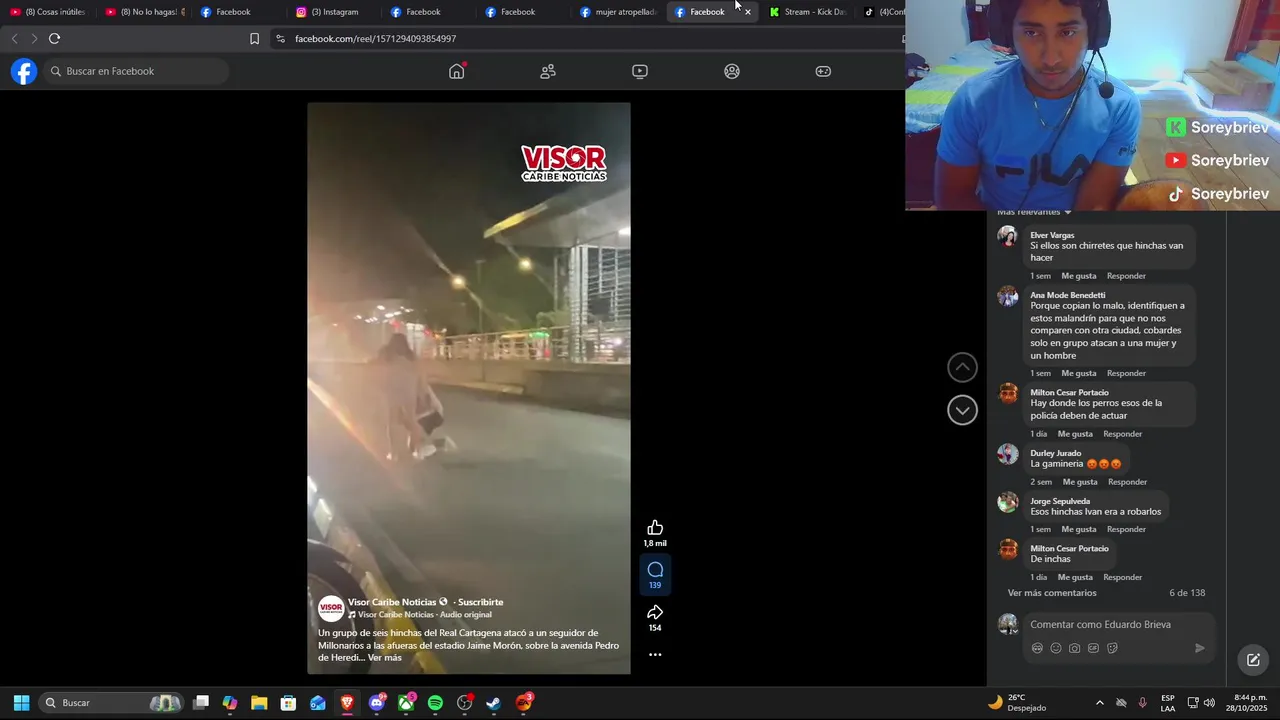This screenshot has height=720, width=1280.
Task: Reload the page in browser
Action: (x=54, y=38)
